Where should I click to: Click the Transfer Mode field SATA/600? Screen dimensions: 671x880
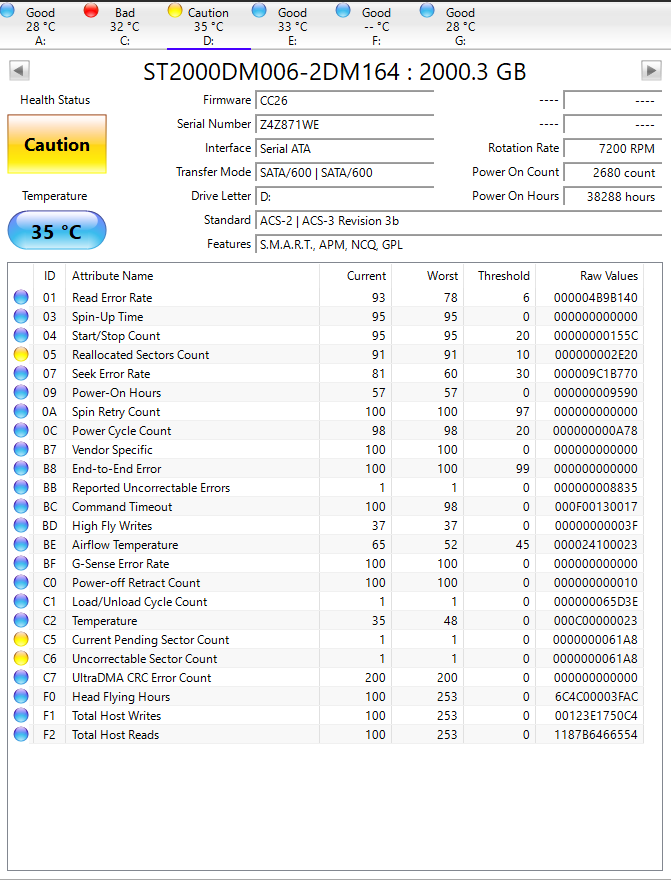click(344, 173)
